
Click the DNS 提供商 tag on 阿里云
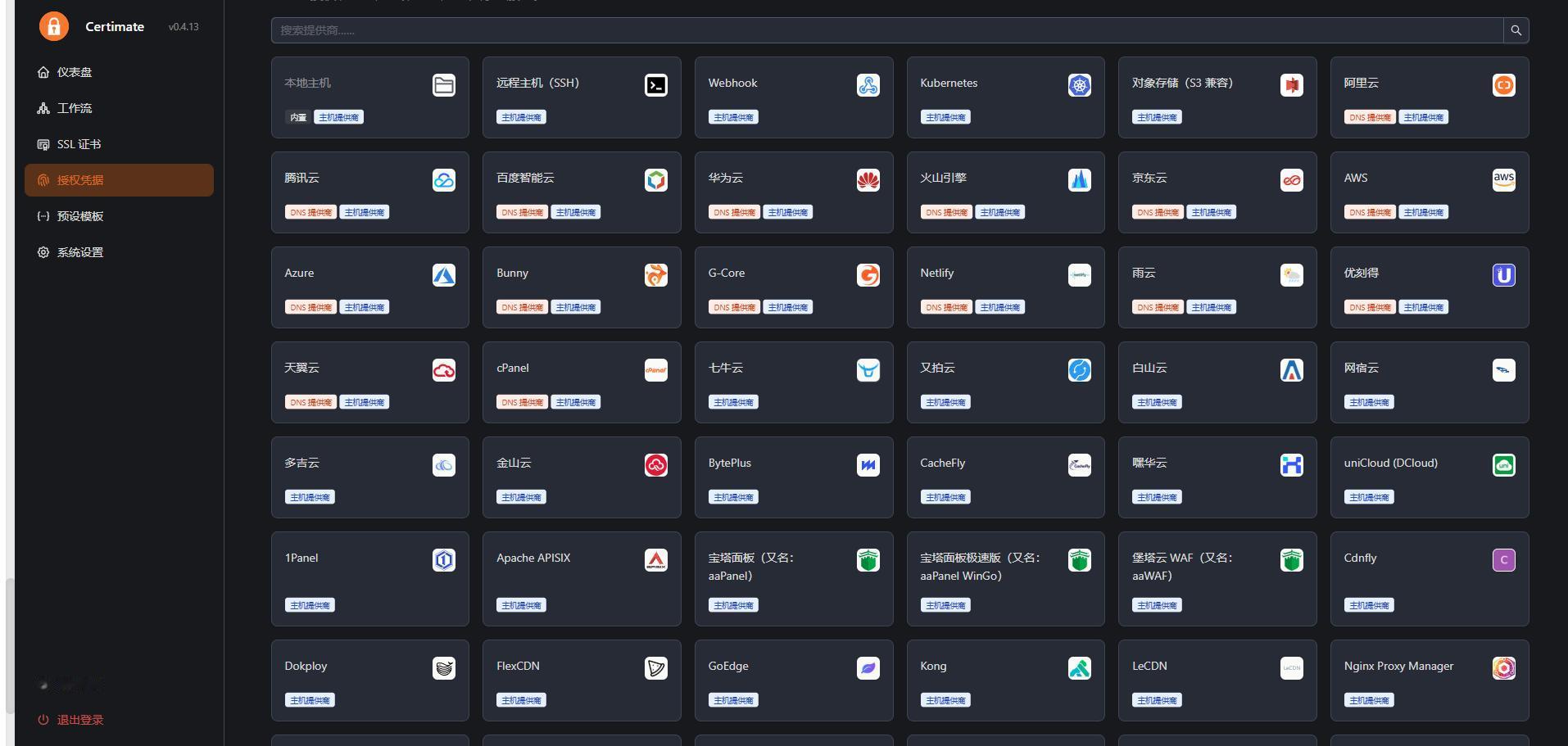(x=1370, y=117)
